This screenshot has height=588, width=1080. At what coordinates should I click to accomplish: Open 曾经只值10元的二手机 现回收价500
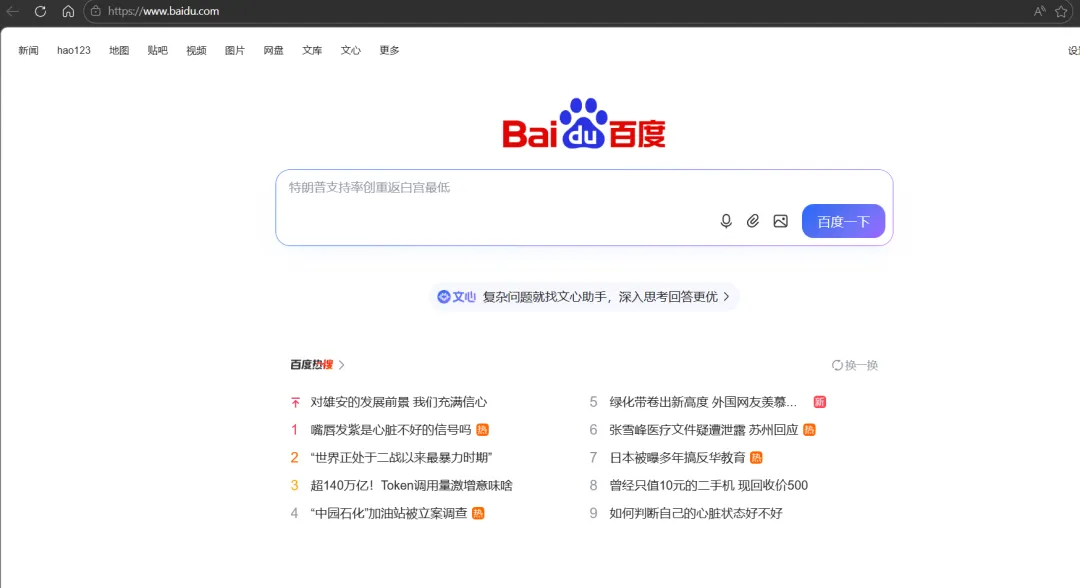tap(708, 485)
